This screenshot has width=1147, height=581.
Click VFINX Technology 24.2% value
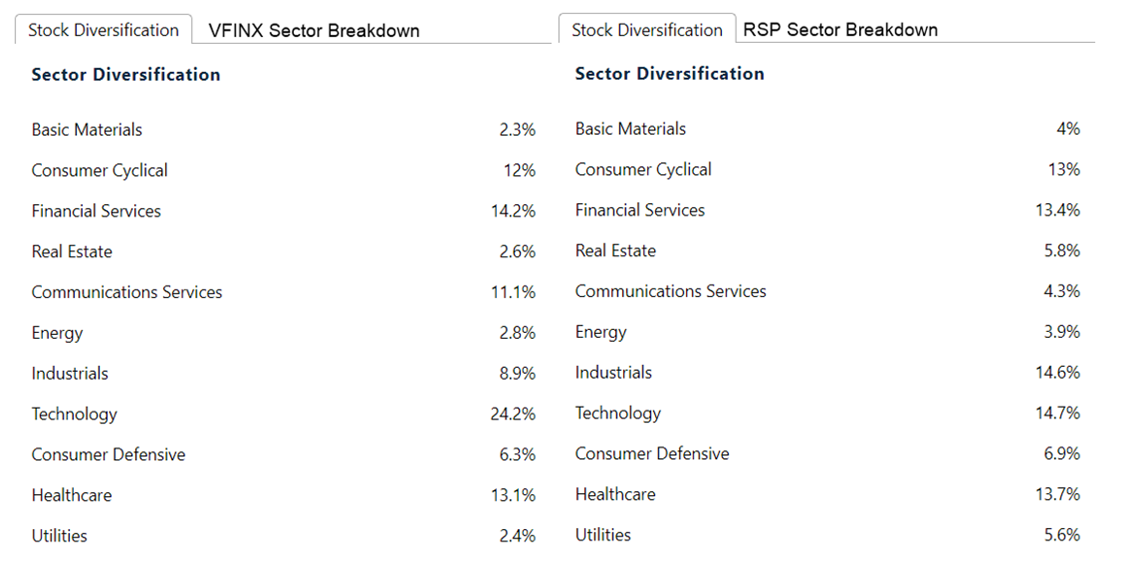coord(513,414)
